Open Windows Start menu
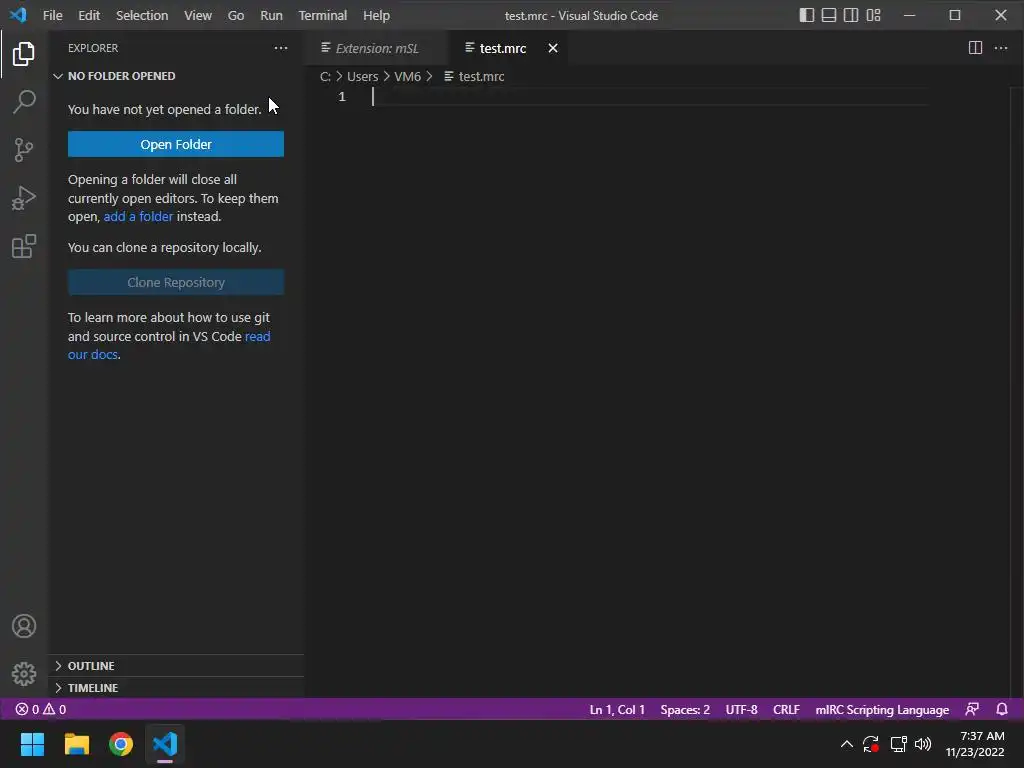Viewport: 1024px width, 768px height. point(32,744)
